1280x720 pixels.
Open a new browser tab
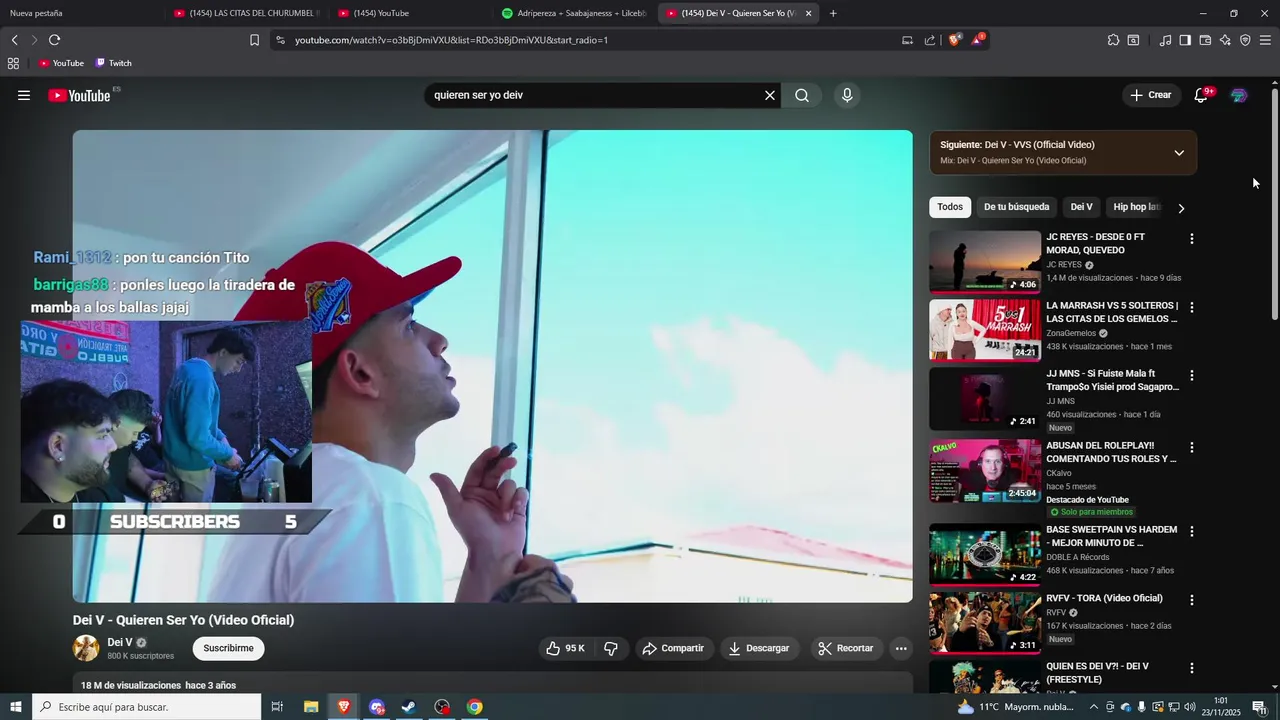coord(833,13)
